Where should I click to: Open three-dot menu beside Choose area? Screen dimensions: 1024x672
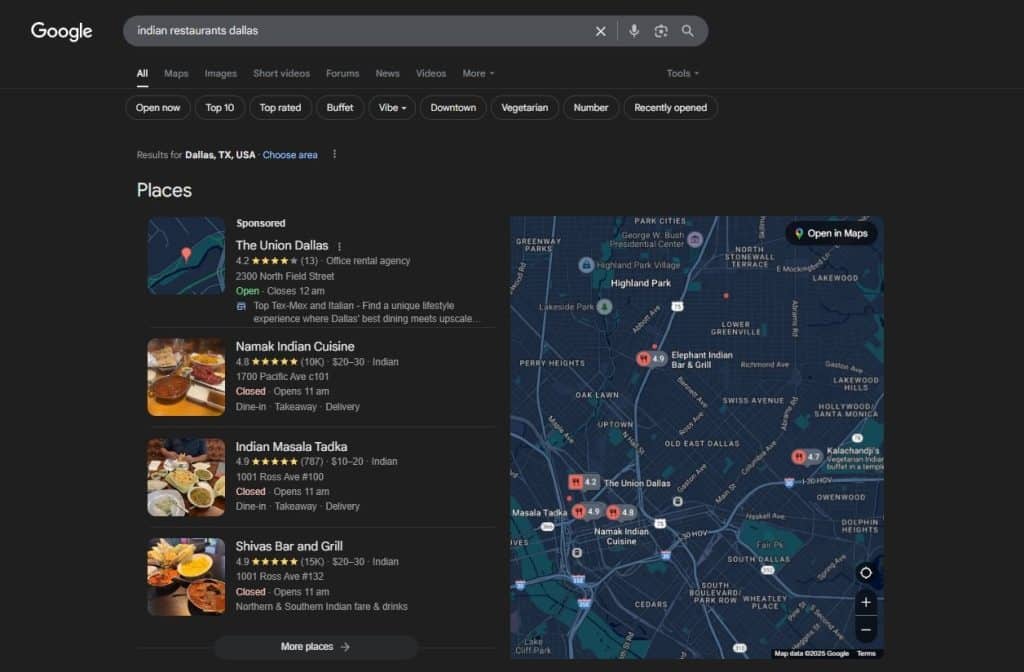pos(334,154)
